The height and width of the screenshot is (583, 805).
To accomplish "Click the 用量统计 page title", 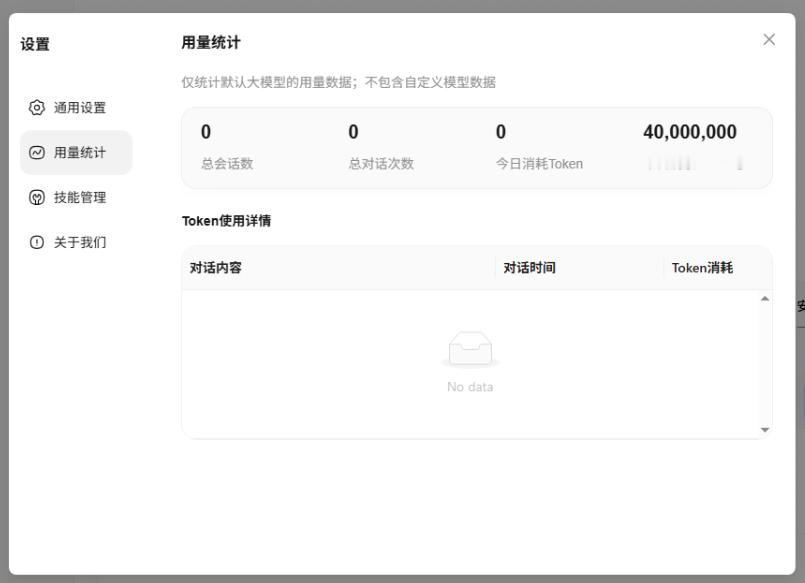I will pyautogui.click(x=211, y=42).
